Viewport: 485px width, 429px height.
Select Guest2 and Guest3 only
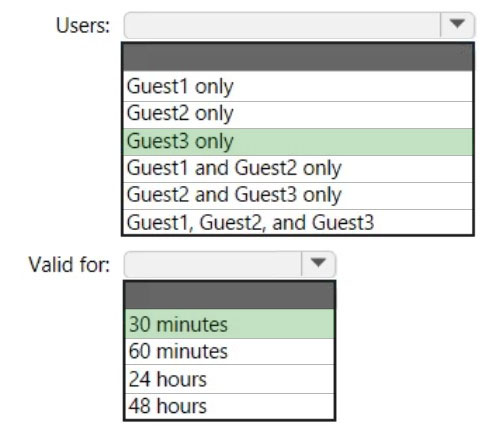(298, 196)
